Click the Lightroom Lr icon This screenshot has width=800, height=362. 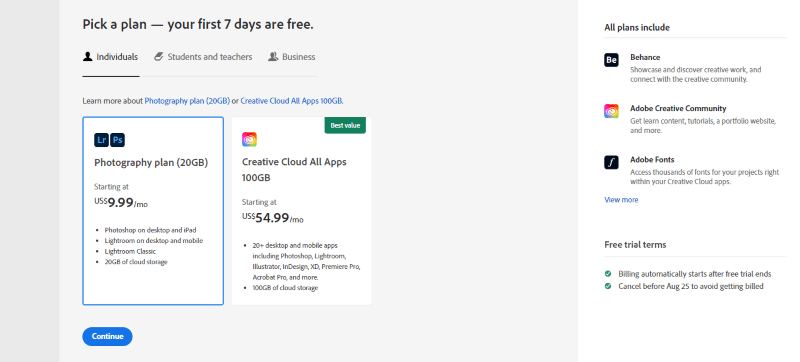(102, 140)
